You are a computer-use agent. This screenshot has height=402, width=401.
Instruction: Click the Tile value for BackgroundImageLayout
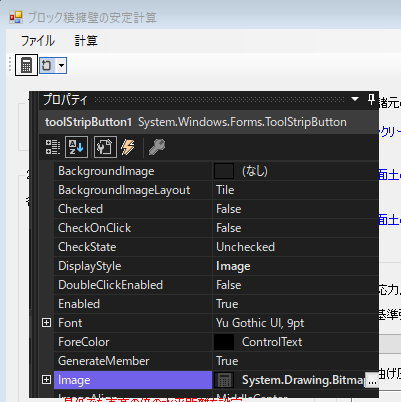click(x=225, y=190)
